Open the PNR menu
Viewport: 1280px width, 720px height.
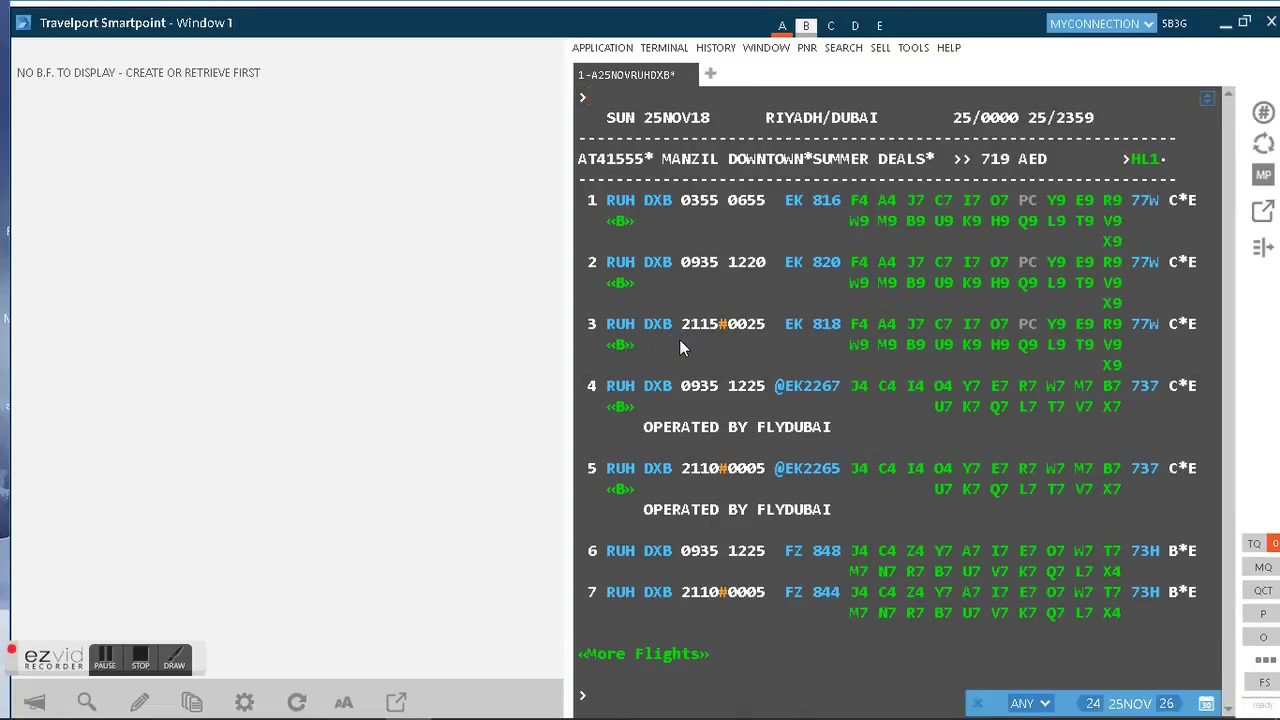(807, 48)
